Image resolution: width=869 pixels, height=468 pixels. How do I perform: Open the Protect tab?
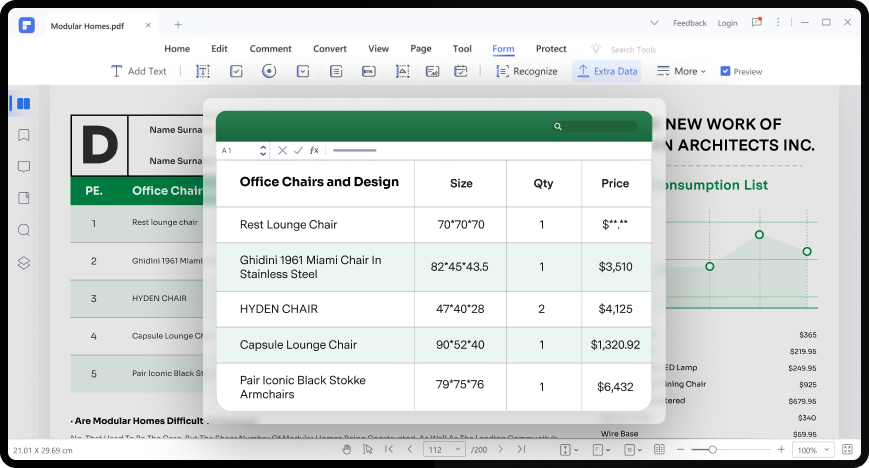[x=551, y=49]
